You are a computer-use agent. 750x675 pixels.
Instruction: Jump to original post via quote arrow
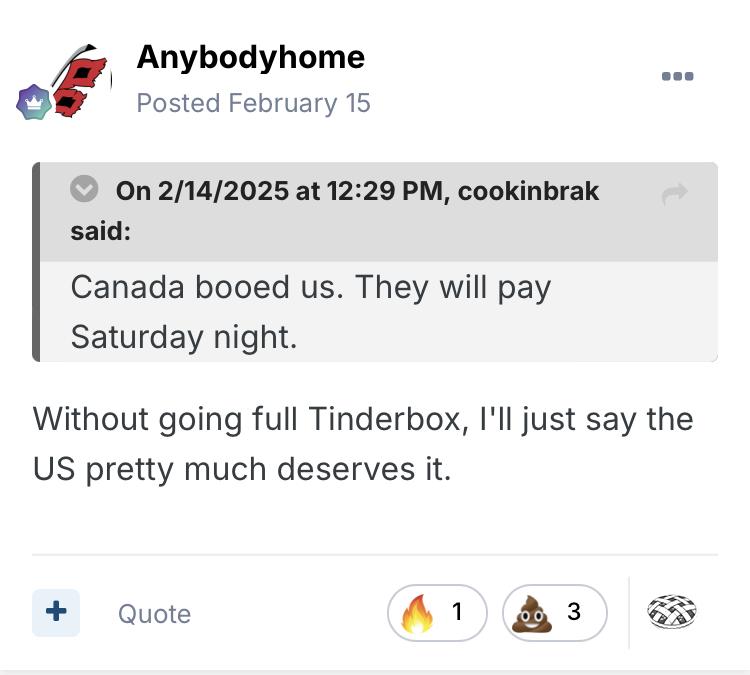click(x=675, y=194)
